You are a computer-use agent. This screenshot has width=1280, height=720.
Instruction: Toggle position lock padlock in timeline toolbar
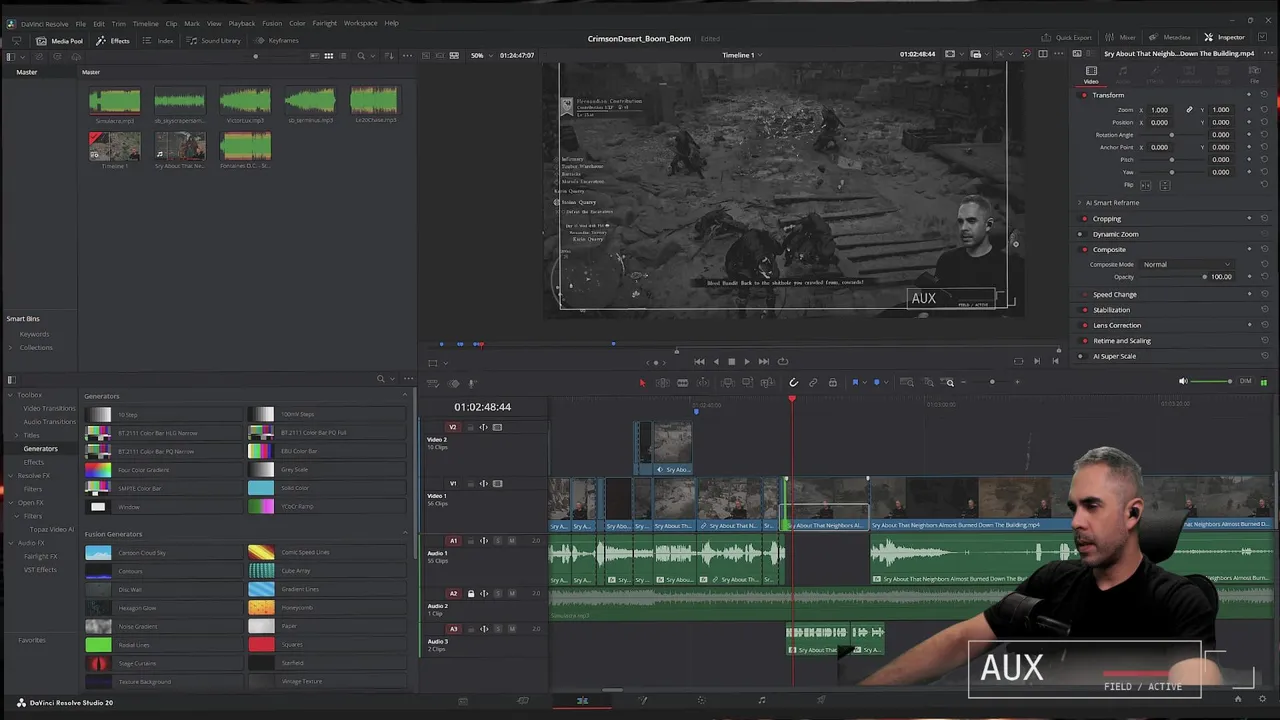pos(833,382)
